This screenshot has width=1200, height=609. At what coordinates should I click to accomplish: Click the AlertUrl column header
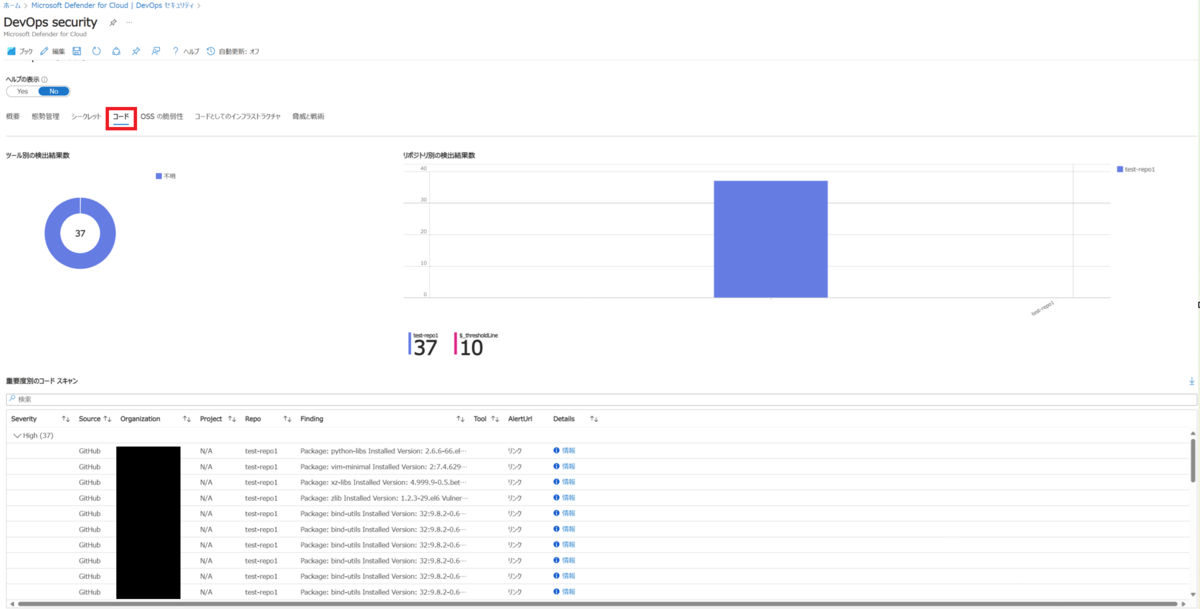click(x=522, y=419)
